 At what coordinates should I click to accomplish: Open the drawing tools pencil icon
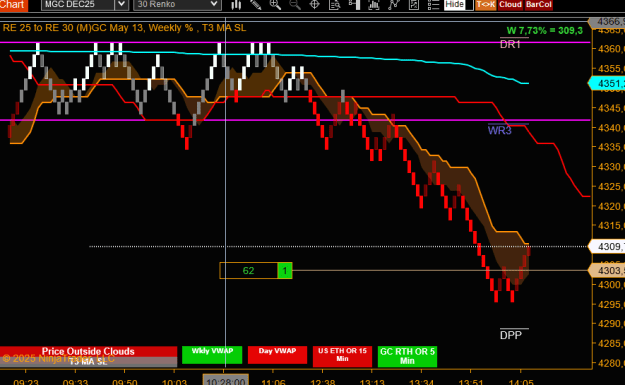tap(256, 4)
